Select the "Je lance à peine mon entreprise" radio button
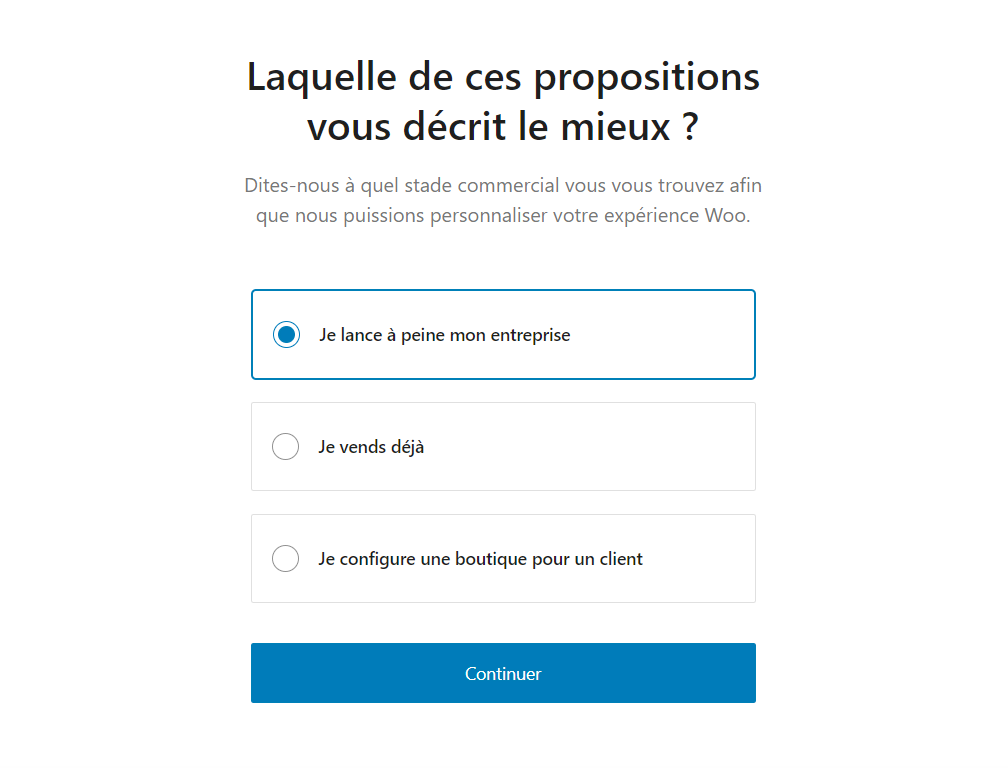 tap(286, 335)
